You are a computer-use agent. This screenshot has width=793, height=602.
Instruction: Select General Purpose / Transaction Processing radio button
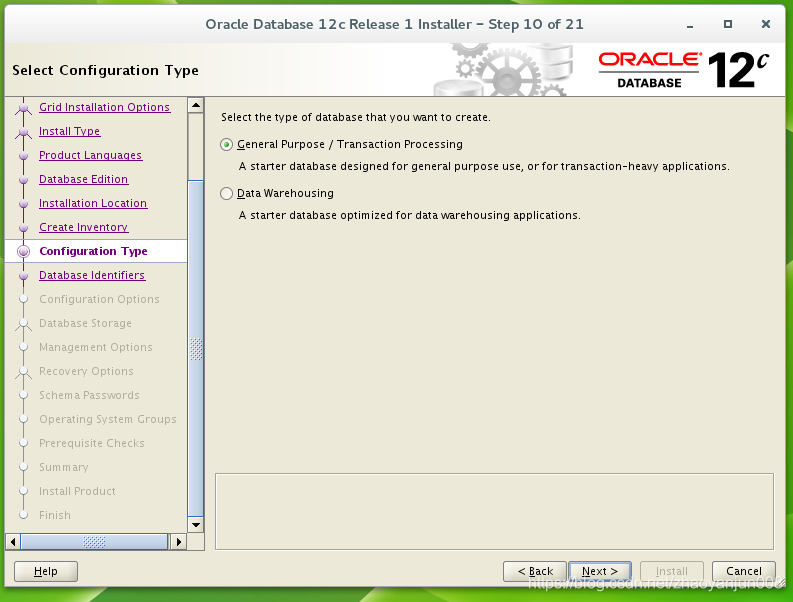[227, 145]
